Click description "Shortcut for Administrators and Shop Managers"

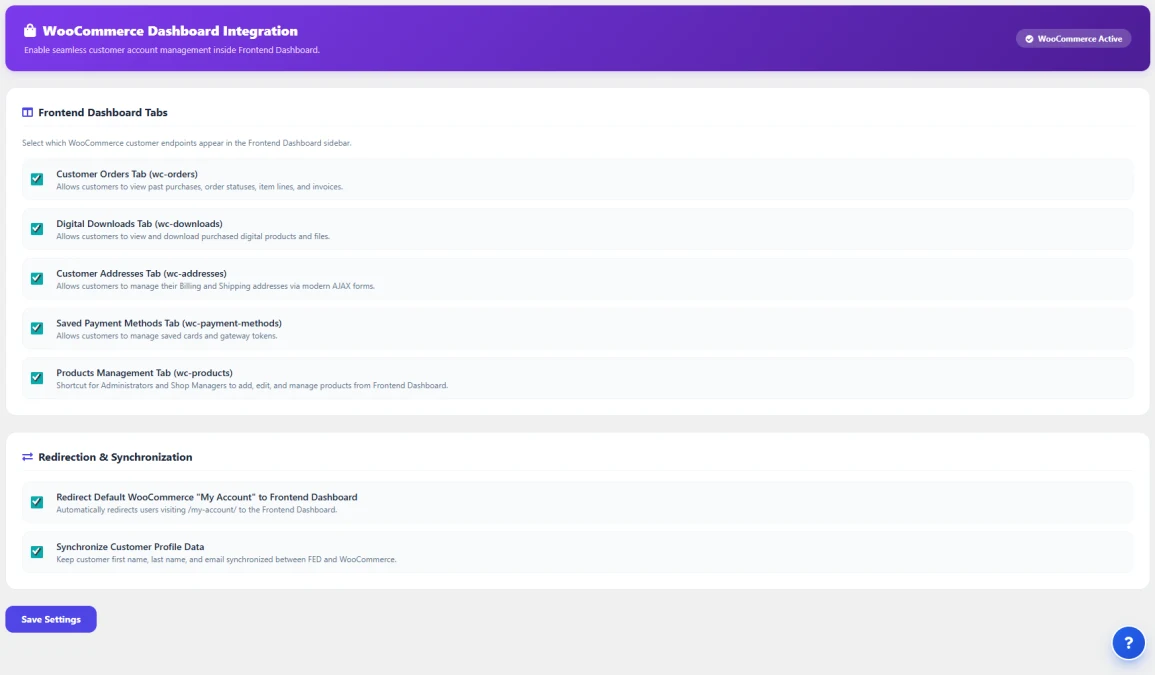tap(252, 385)
